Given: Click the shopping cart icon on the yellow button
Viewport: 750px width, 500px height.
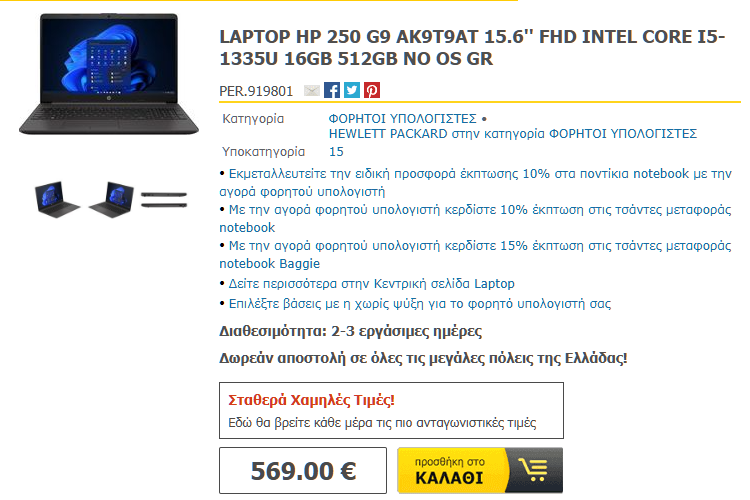Looking at the screenshot, I should [x=534, y=470].
